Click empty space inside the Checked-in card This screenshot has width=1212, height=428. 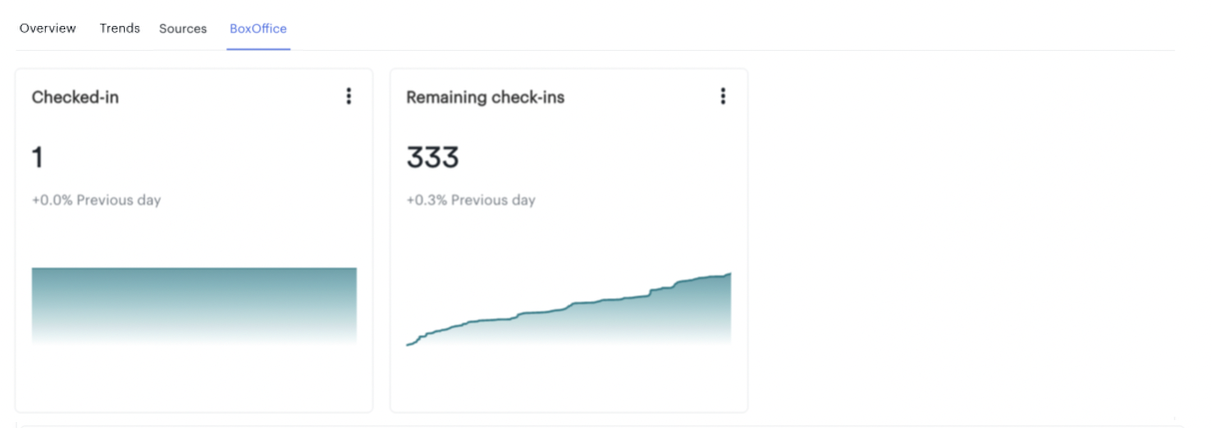[194, 380]
